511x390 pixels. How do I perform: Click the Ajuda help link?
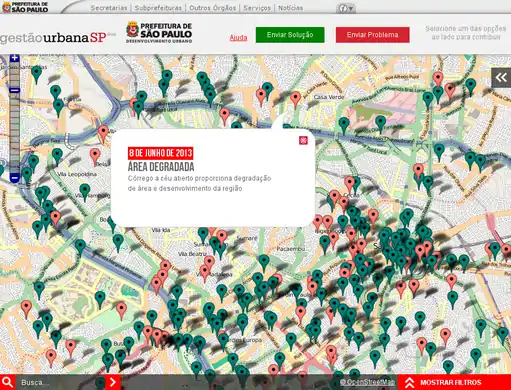(x=238, y=38)
